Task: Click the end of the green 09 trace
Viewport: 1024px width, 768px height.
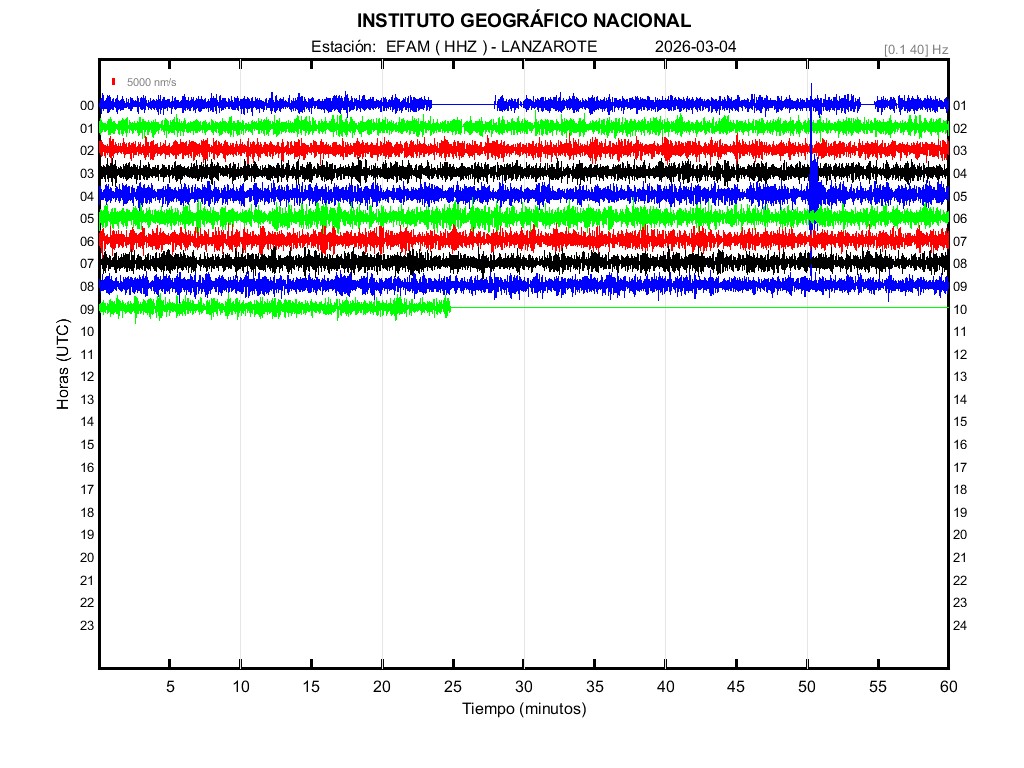Action: (449, 307)
